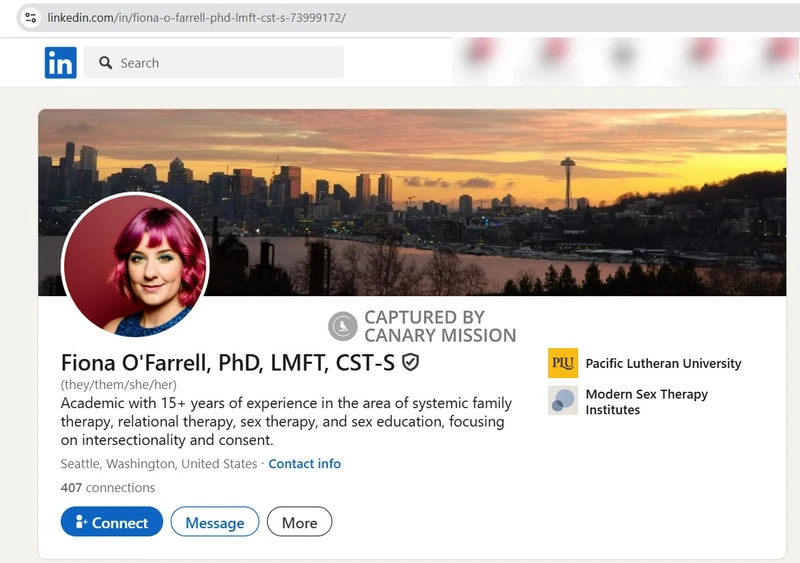Click the Seattle, Washington location text
800x563 pixels.
(x=159, y=464)
